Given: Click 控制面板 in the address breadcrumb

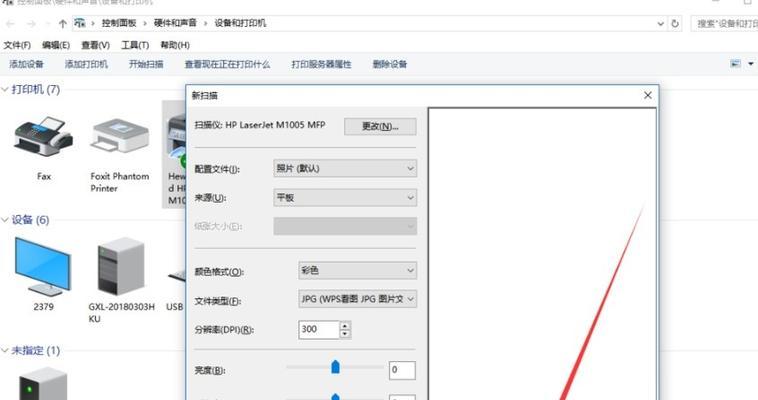Looking at the screenshot, I should [x=119, y=23].
